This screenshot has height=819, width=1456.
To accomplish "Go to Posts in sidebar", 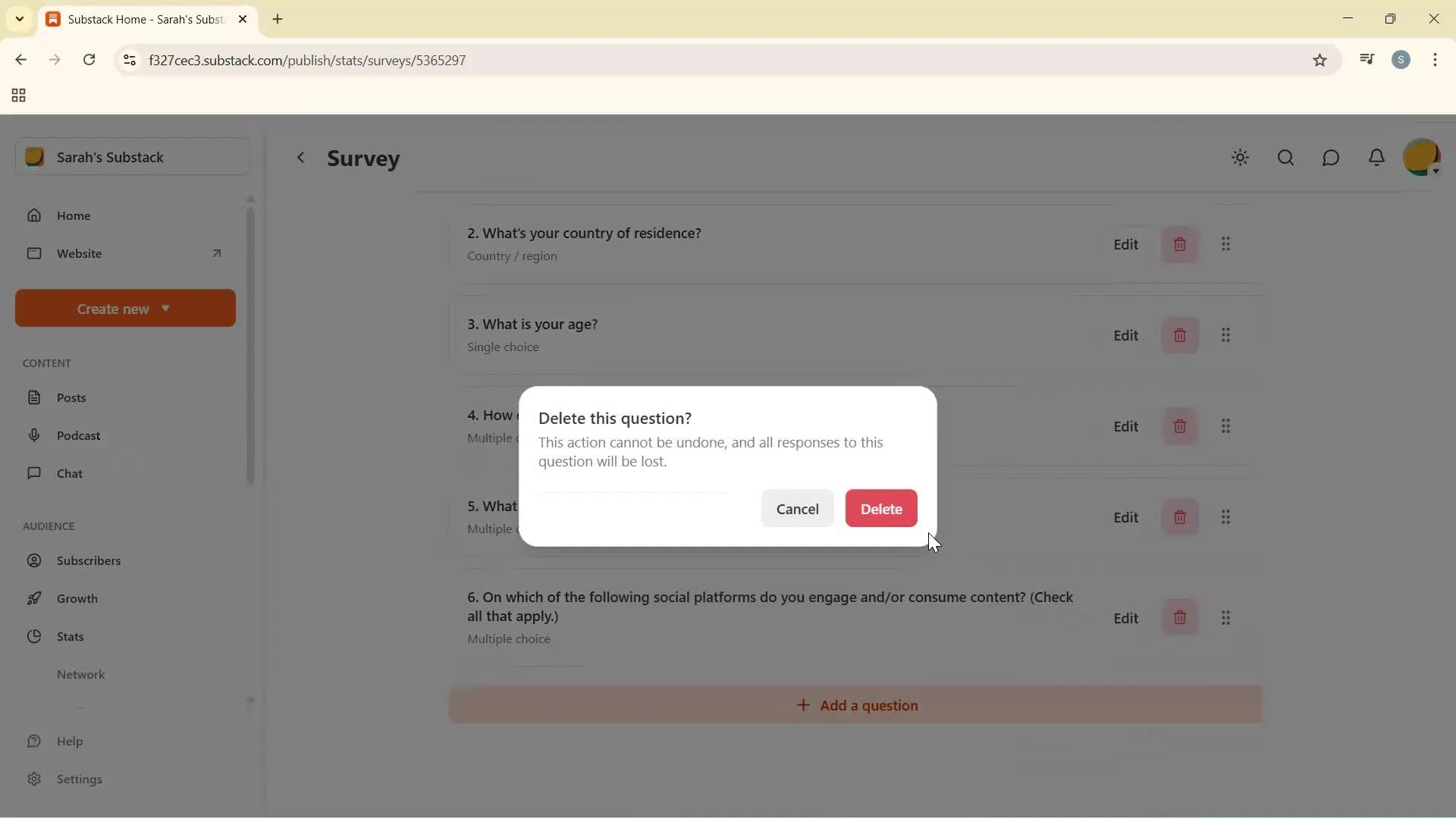I will pos(71,397).
